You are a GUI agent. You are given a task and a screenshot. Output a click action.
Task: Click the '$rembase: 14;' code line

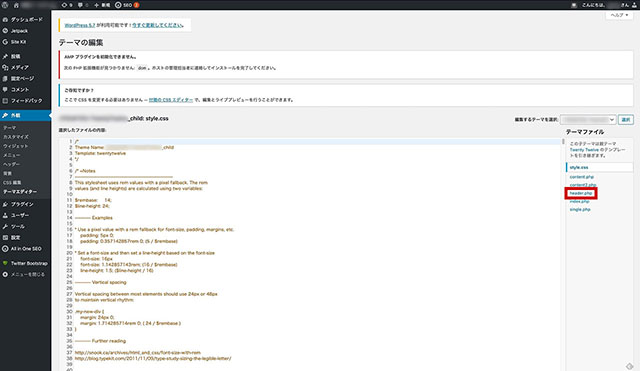(x=93, y=200)
